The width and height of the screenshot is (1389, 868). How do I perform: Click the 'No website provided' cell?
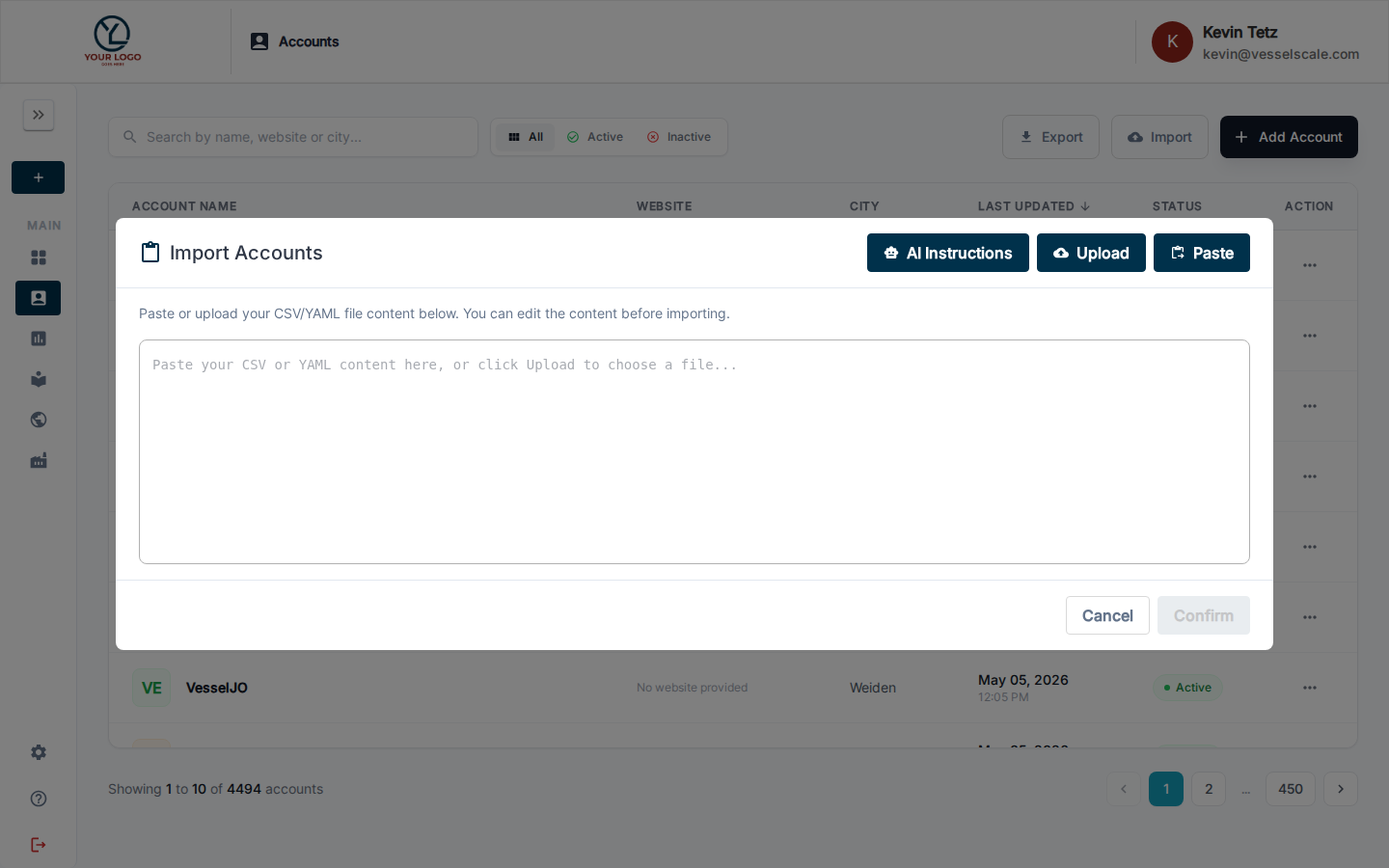(692, 688)
